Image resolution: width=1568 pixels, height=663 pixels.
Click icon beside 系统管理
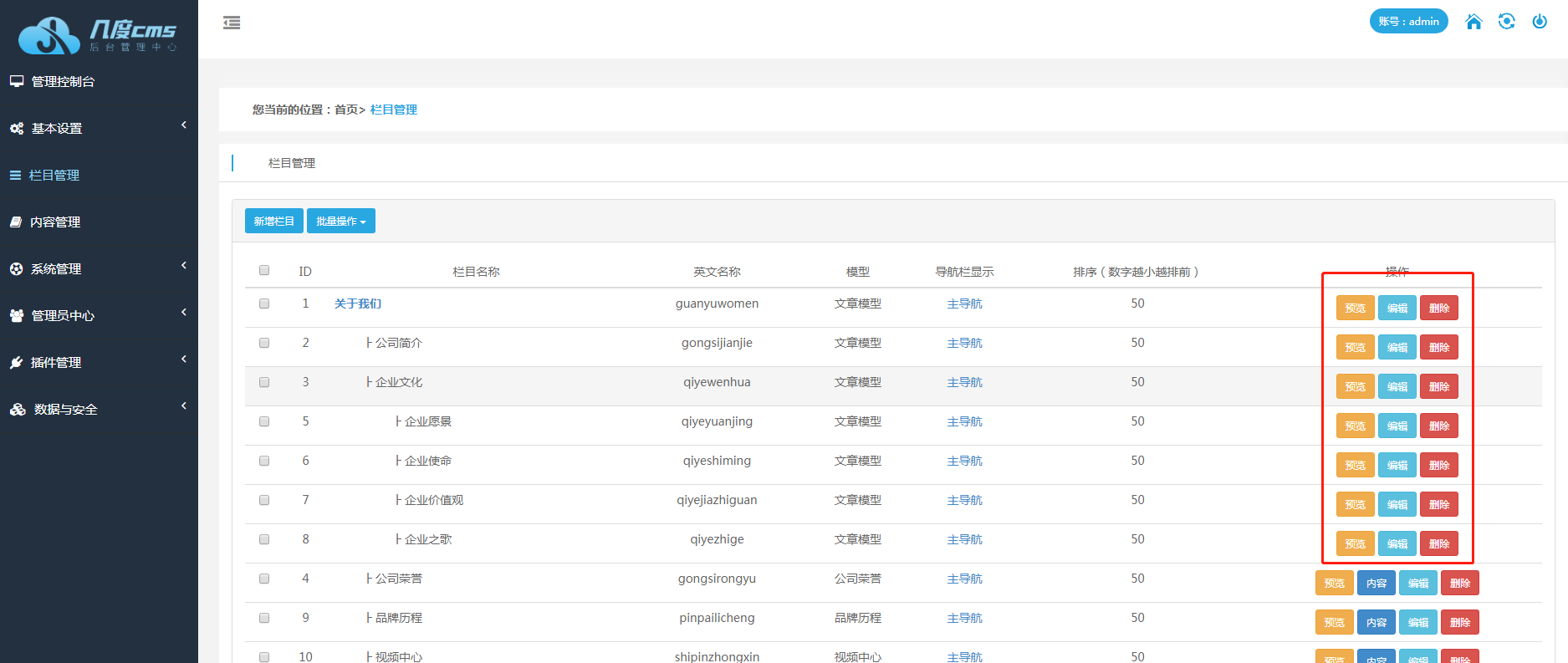click(x=16, y=269)
